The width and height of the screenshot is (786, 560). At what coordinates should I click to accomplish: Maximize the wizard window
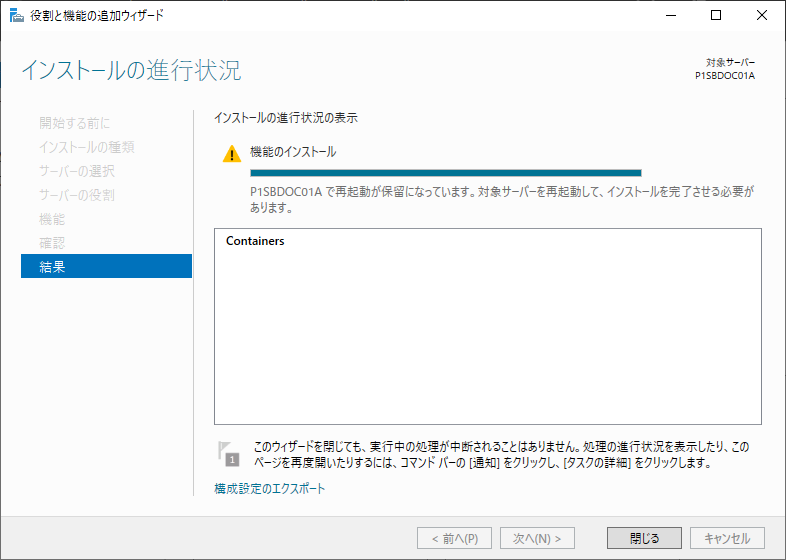(x=716, y=16)
